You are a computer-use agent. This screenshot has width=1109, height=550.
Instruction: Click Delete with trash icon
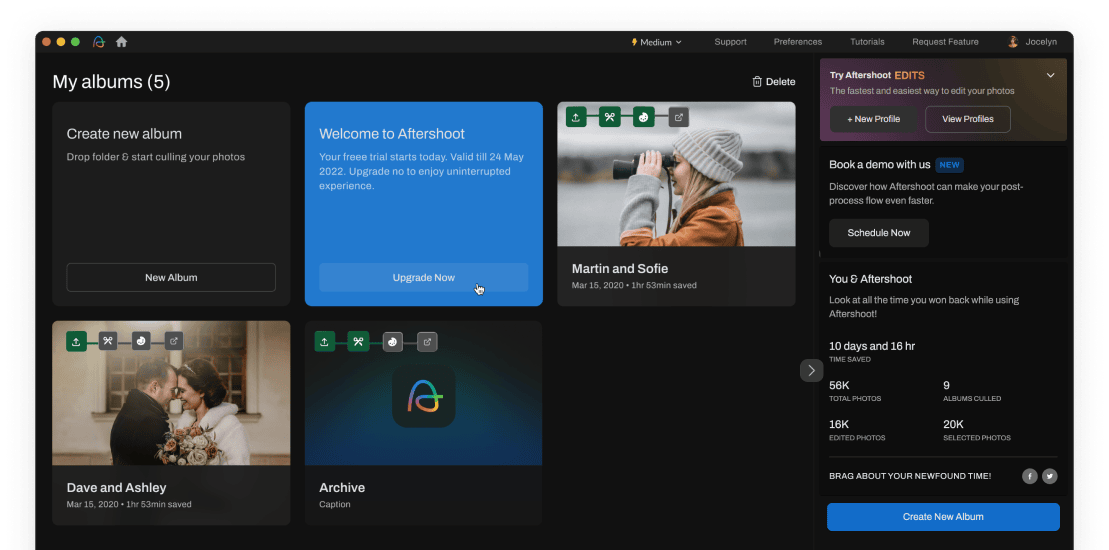pyautogui.click(x=774, y=81)
